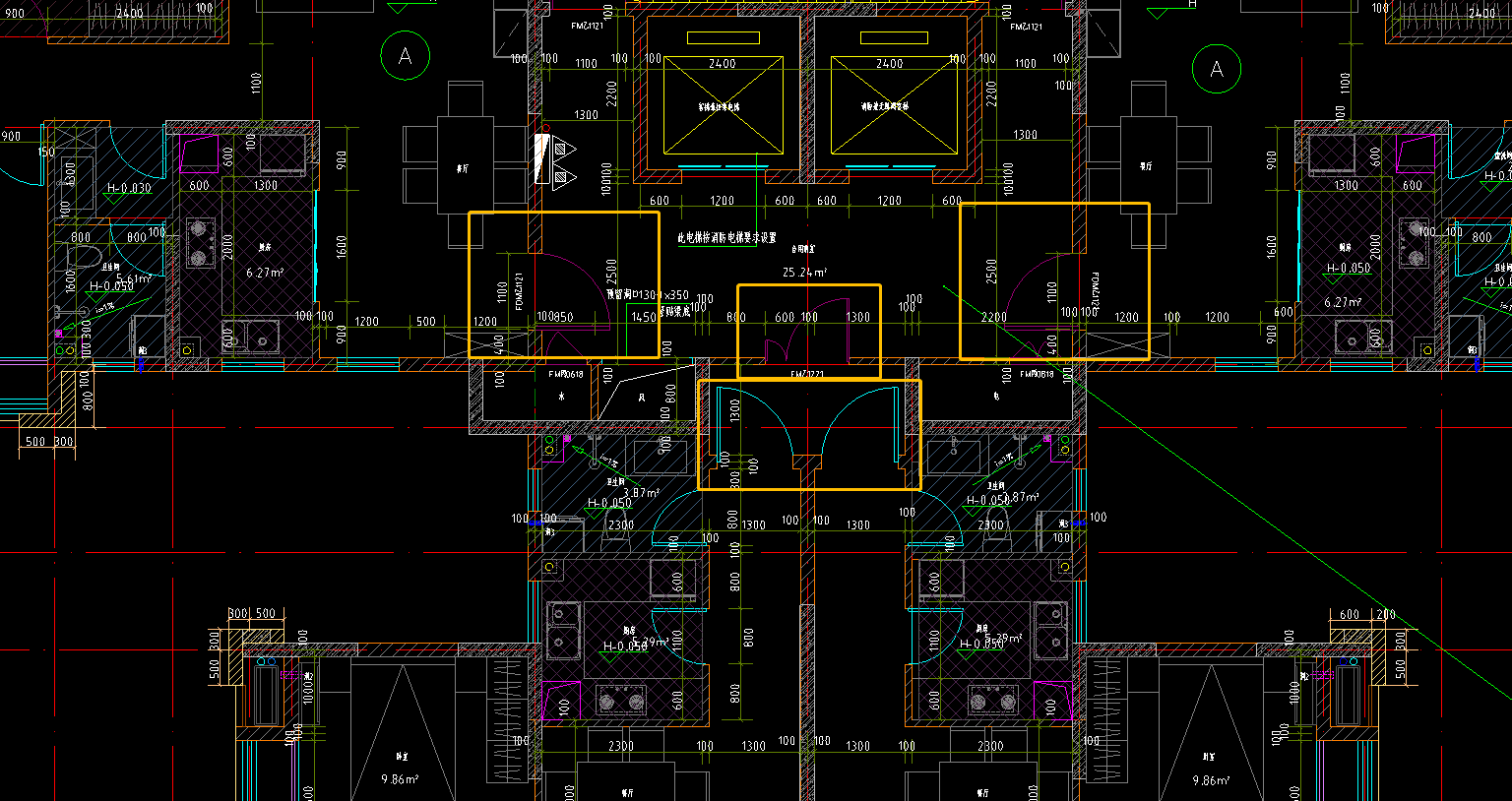The width and height of the screenshot is (1512, 801).
Task: Click the FMZ1121 tag right of elevators
Action: pos(1027,27)
